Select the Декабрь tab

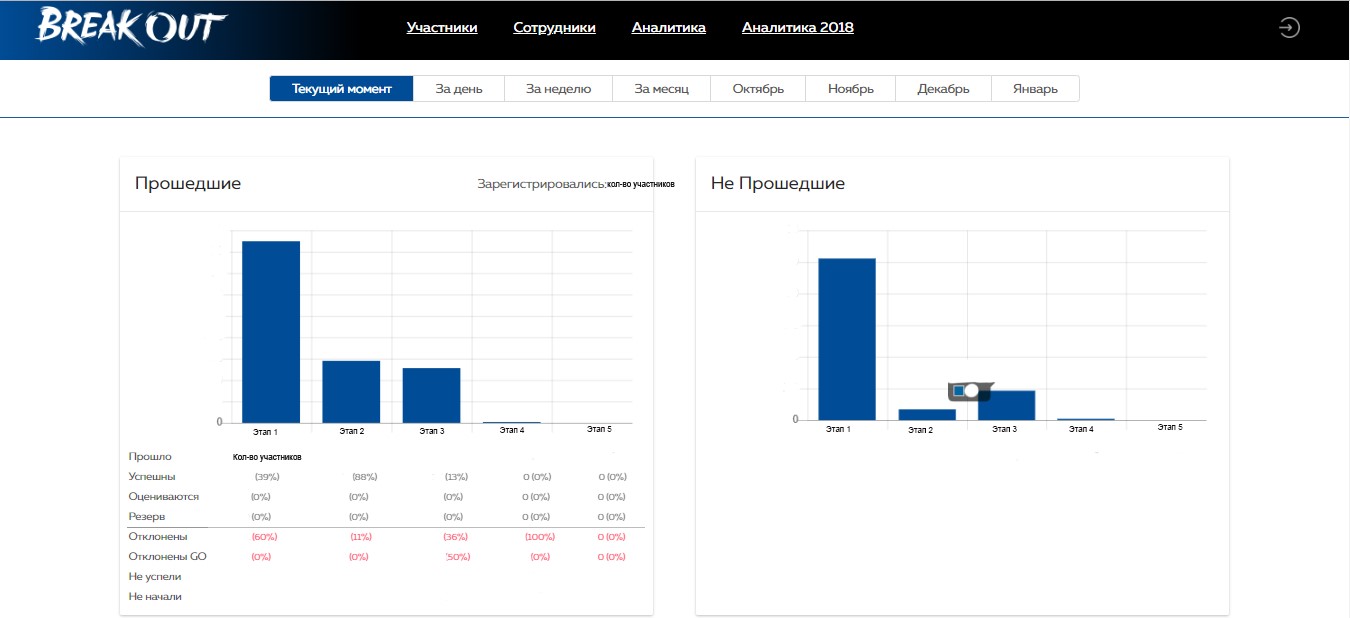click(942, 88)
